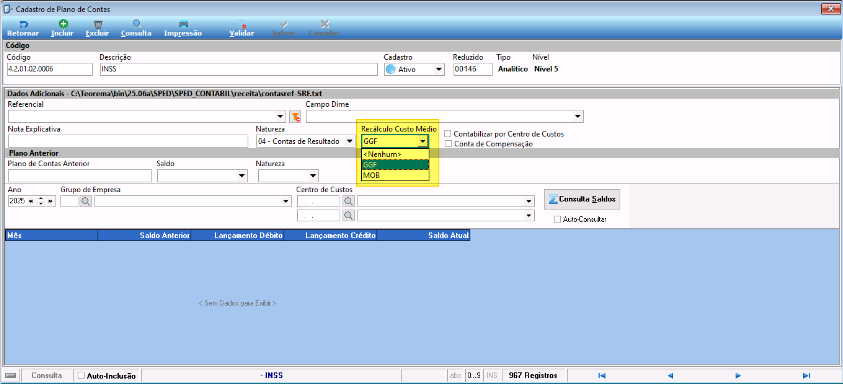Open the Plano Anterior Saldo dropdown
The width and height of the screenshot is (843, 384).
[242, 175]
